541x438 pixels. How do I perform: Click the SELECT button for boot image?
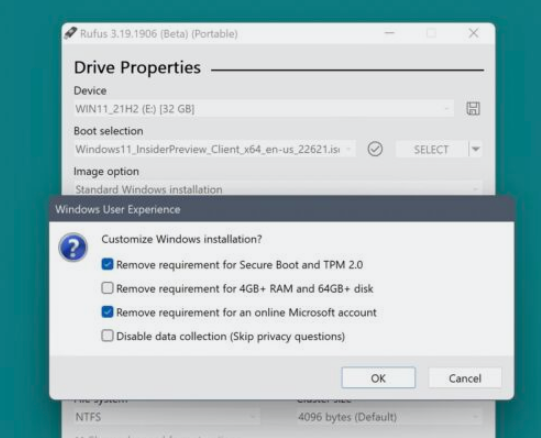pos(431,149)
